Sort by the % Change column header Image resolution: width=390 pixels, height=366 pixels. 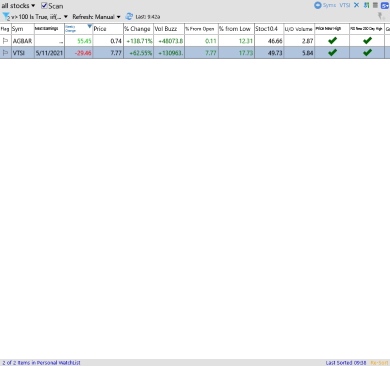click(138, 29)
